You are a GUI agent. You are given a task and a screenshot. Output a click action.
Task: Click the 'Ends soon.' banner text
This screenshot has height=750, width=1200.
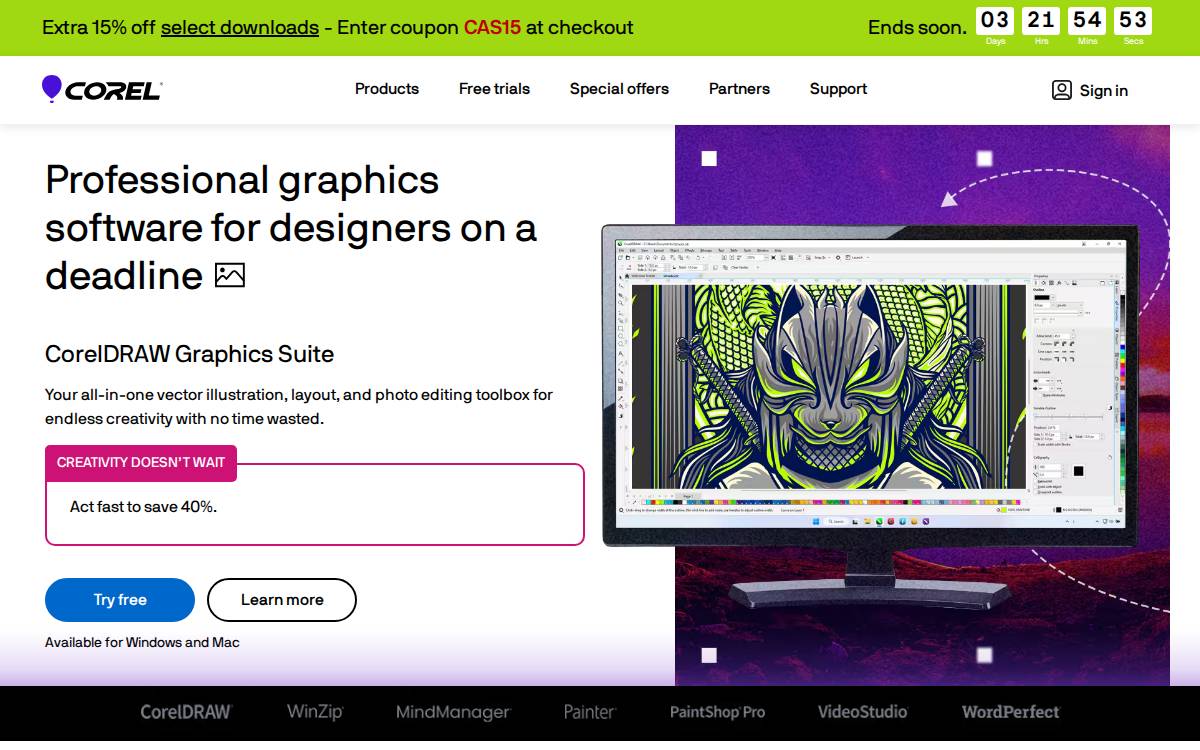tap(917, 28)
